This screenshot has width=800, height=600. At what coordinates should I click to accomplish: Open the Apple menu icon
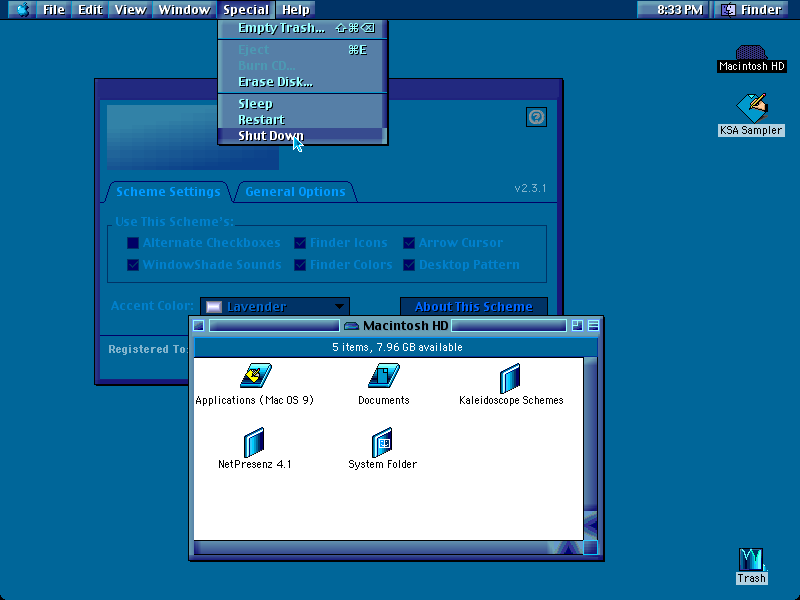pyautogui.click(x=22, y=9)
